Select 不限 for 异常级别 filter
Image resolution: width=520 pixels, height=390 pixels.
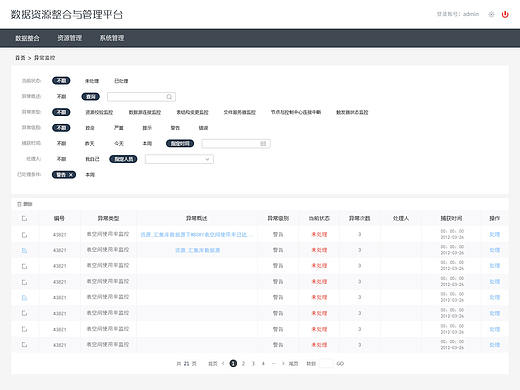point(61,128)
